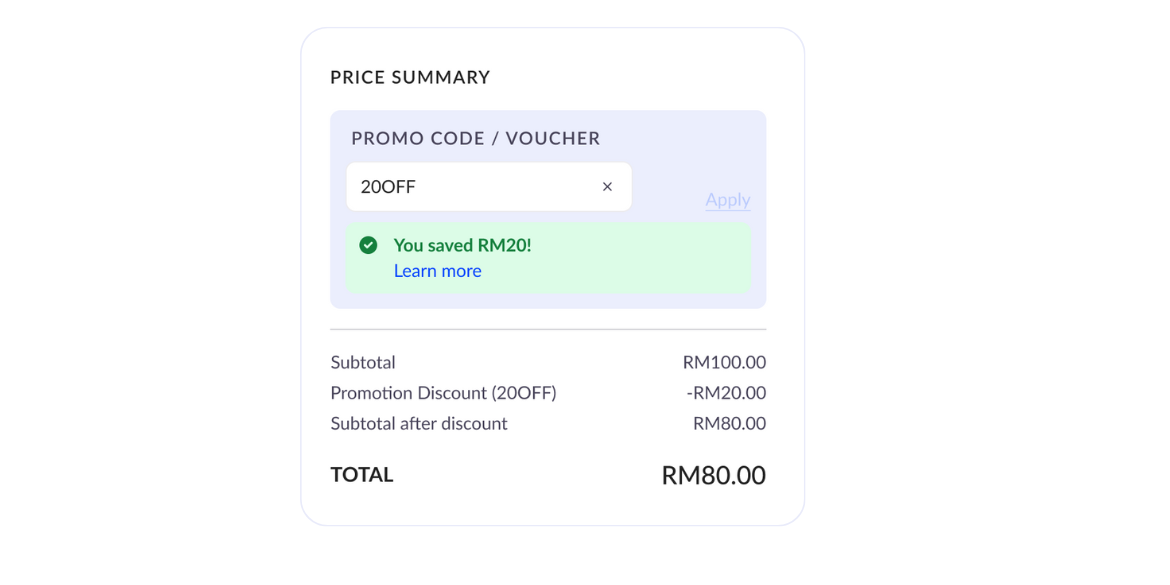
Task: Select the clear icon inside the voucher field
Action: (607, 186)
